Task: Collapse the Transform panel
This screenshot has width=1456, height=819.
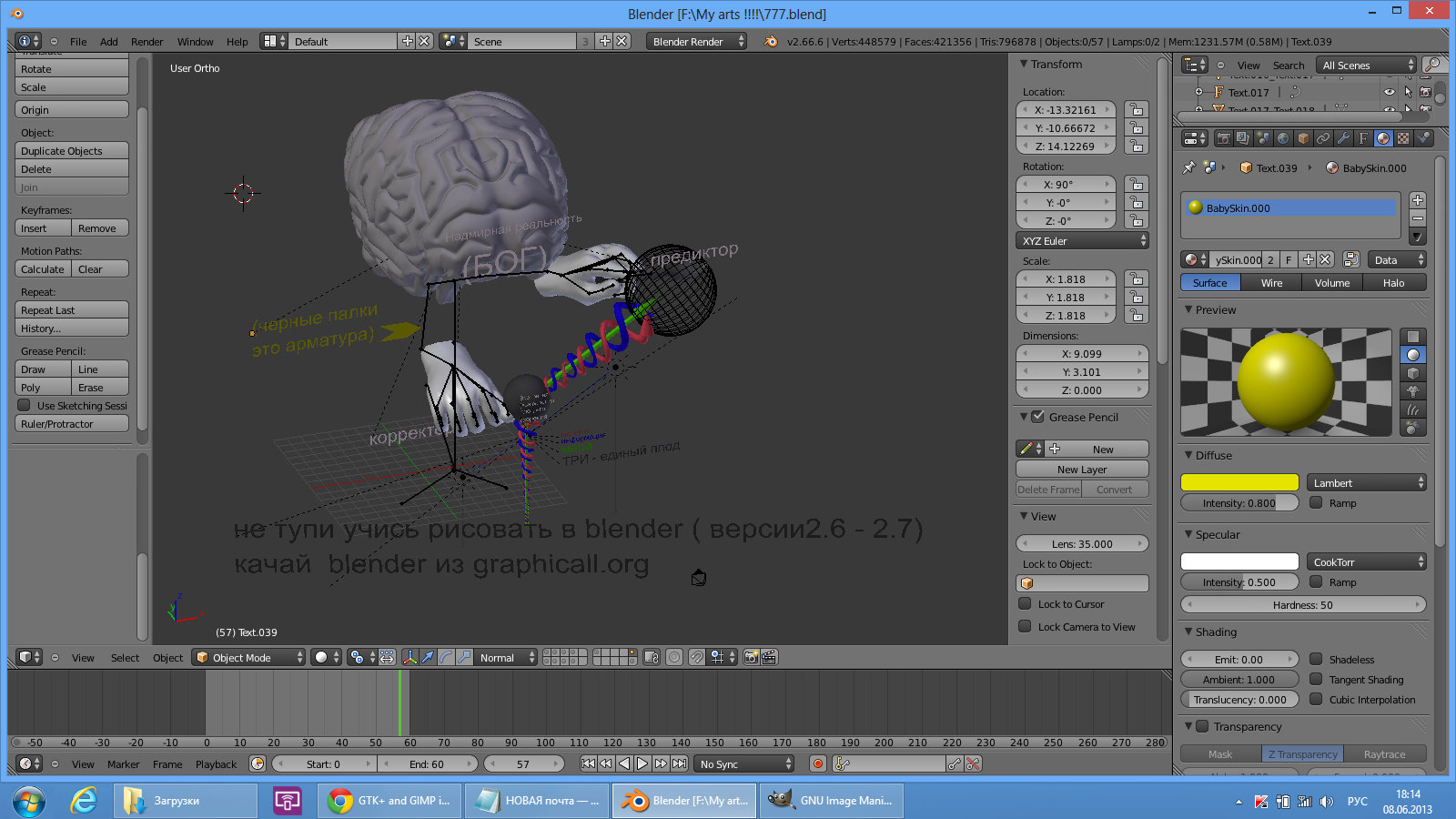Action: pos(1024,64)
